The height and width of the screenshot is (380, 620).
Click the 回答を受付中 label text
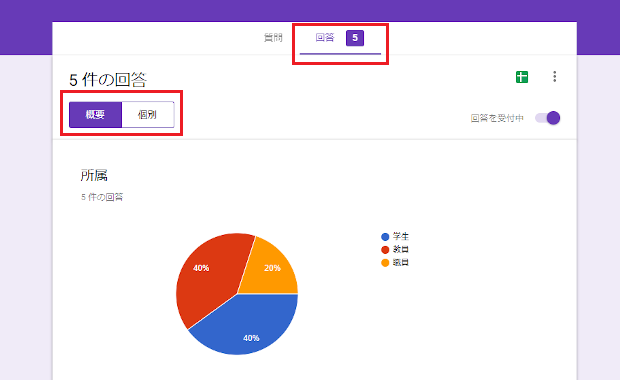tap(497, 118)
